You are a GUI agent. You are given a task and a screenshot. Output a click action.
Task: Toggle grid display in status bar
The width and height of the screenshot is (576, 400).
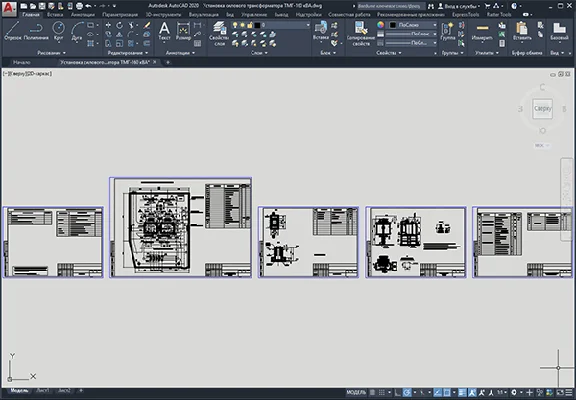click(382, 392)
